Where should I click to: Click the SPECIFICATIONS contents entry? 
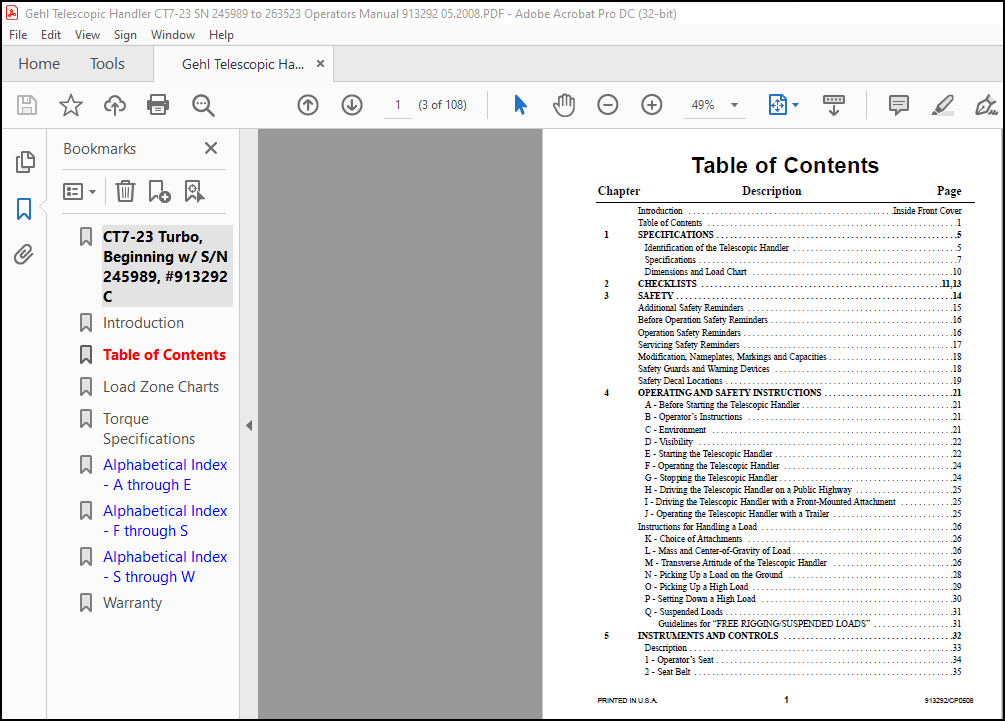pyautogui.click(x=799, y=235)
